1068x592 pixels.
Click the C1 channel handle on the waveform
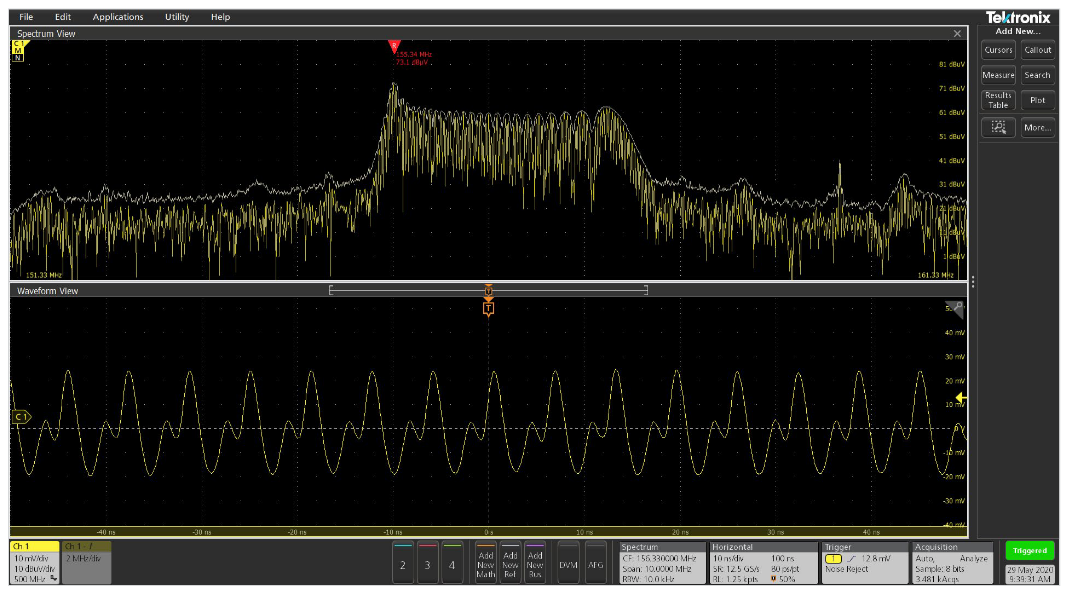point(20,416)
